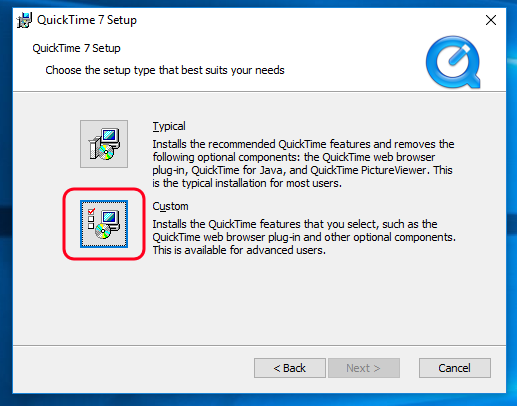Click the Typical installation description text
This screenshot has width=517, height=406.
click(x=303, y=164)
